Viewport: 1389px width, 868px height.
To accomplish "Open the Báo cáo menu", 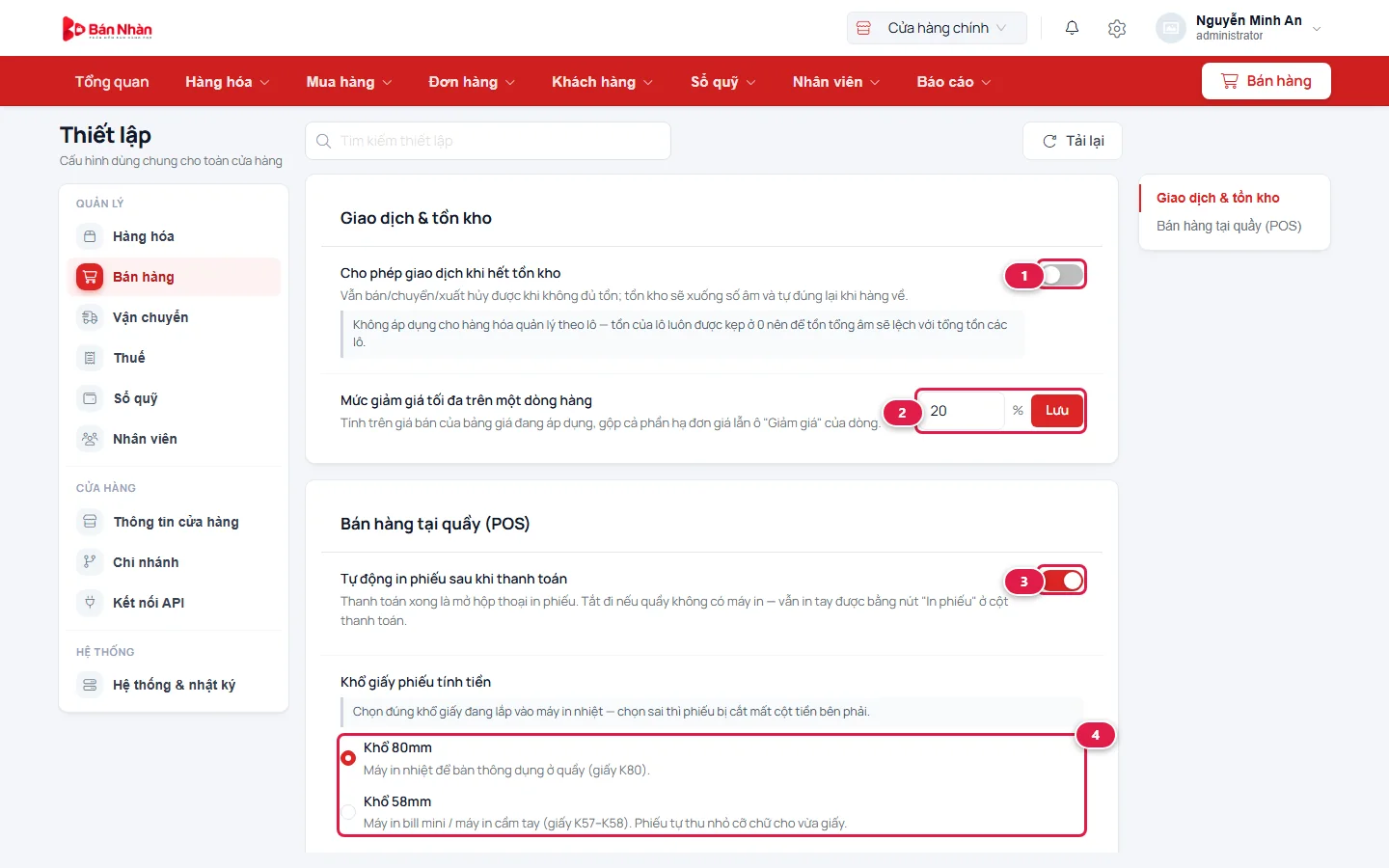I will point(954,82).
